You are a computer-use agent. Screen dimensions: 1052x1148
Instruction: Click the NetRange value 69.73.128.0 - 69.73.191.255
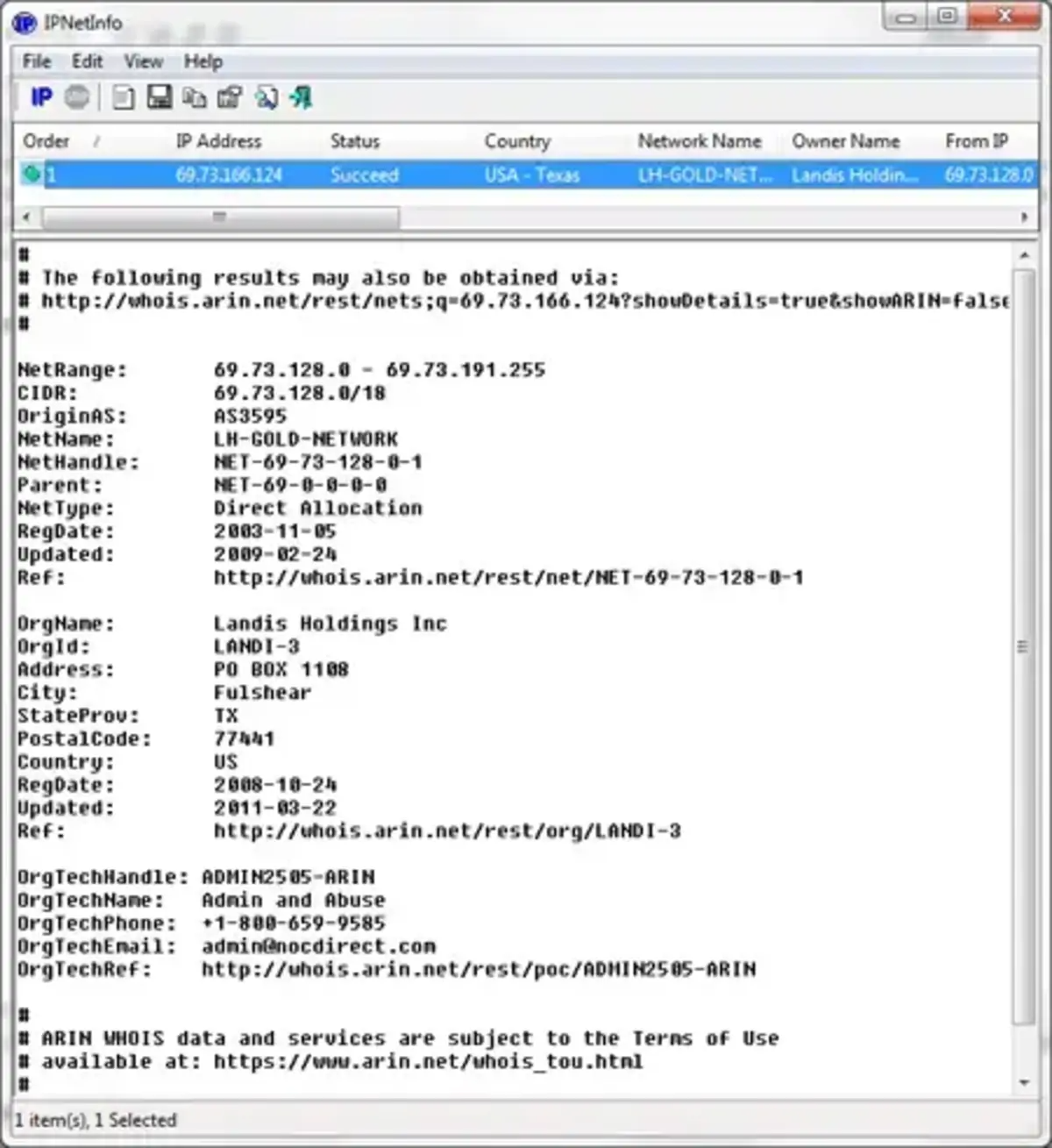click(380, 370)
